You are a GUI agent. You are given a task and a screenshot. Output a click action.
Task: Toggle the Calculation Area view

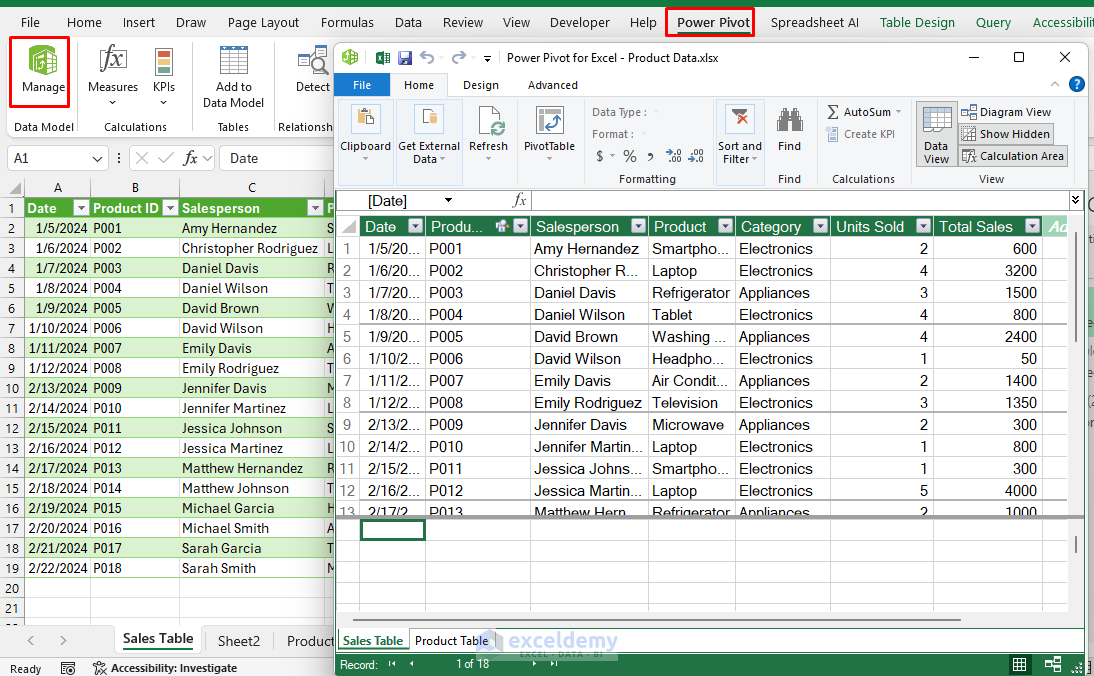tap(1012, 156)
